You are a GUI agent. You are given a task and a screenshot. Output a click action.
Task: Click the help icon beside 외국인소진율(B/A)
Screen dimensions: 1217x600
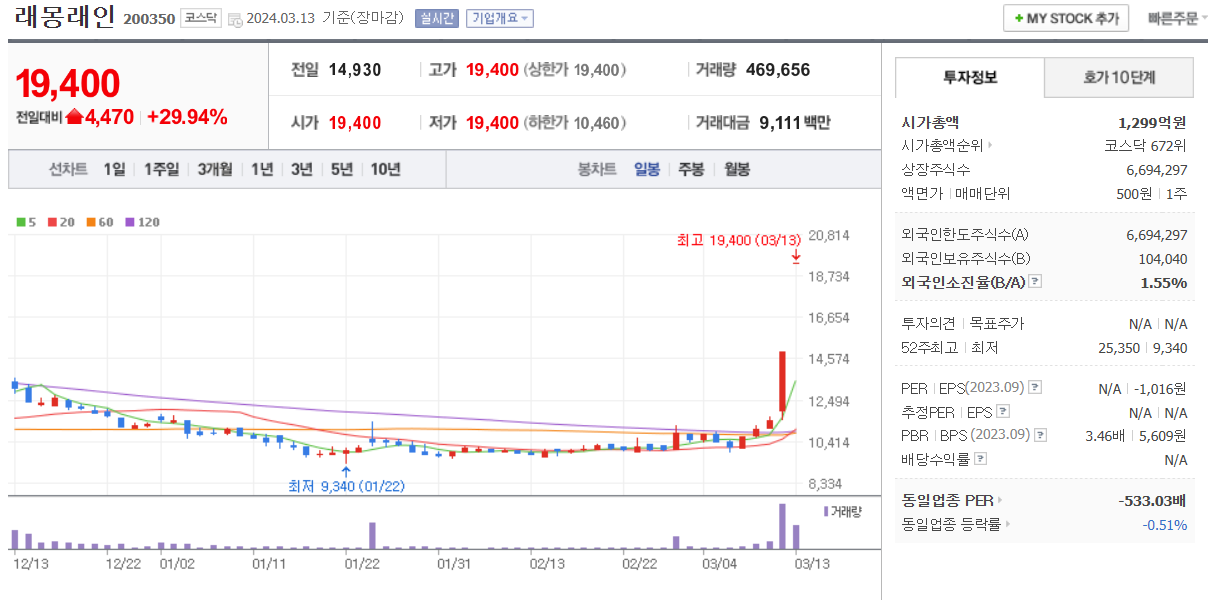click(1035, 282)
